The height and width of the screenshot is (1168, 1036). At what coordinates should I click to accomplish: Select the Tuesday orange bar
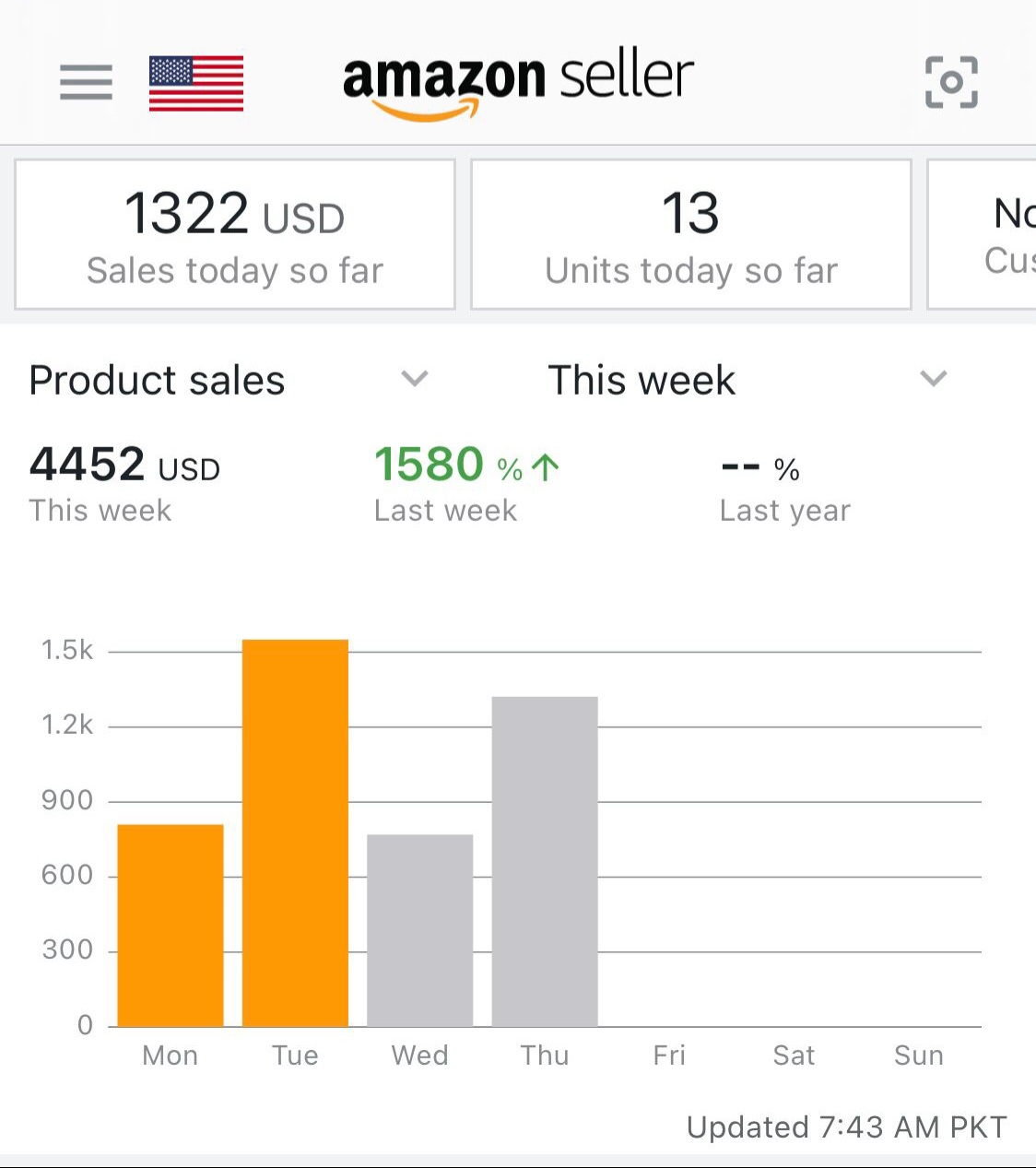tap(295, 832)
